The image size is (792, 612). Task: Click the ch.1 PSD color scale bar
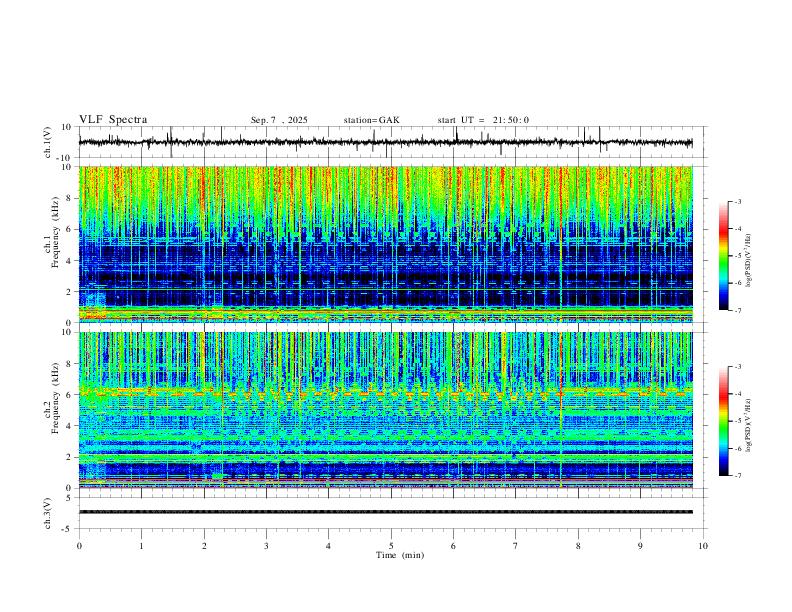724,256
